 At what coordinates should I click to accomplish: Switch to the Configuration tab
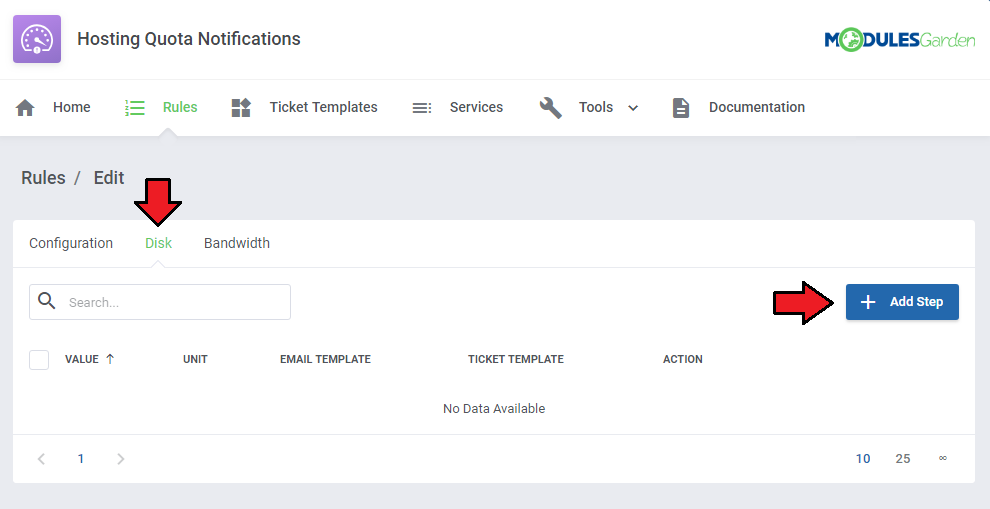[71, 243]
